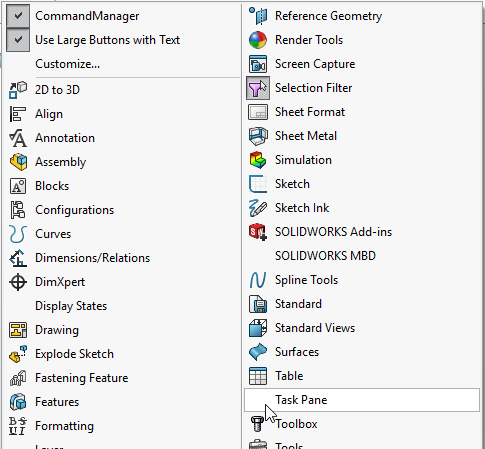Click the Sketch toolbar icon

coord(258,184)
